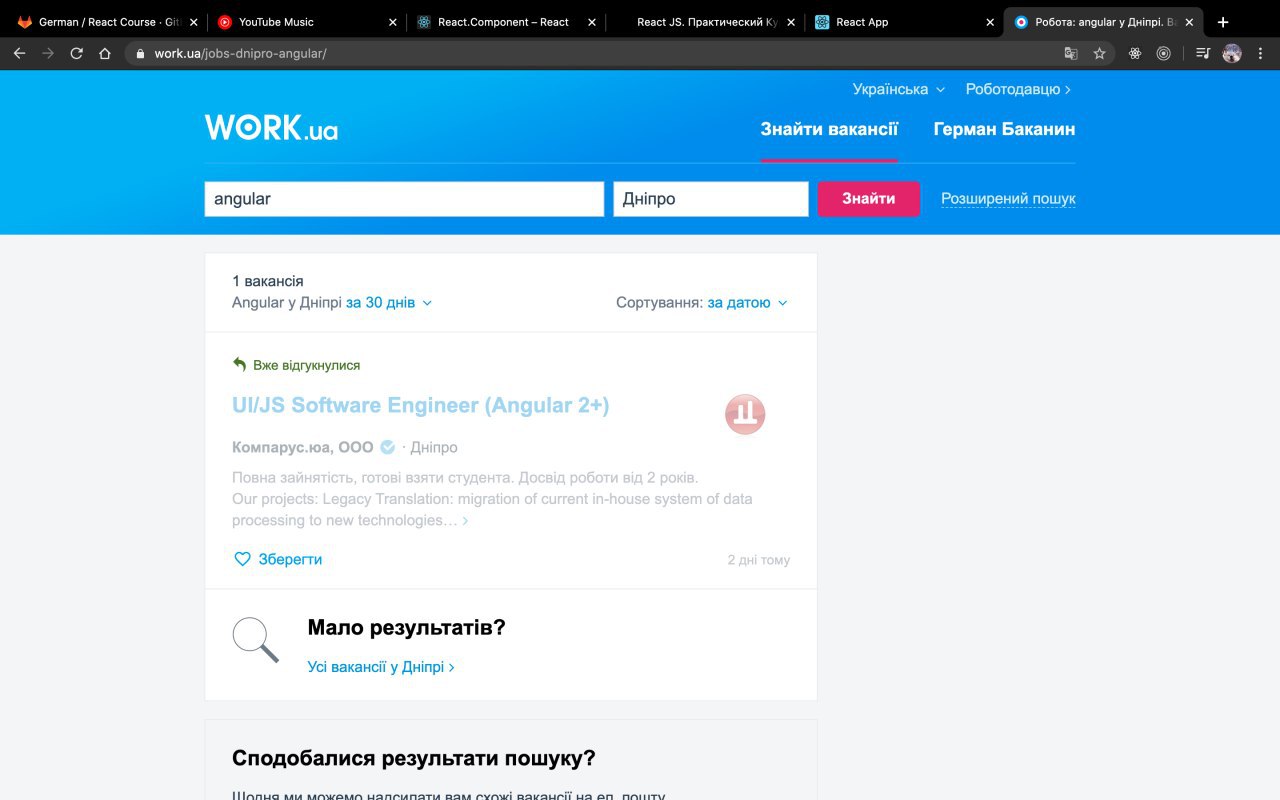Click the 'Вже відгукнулися' status label
The width and height of the screenshot is (1280, 800).
pyautogui.click(x=306, y=365)
